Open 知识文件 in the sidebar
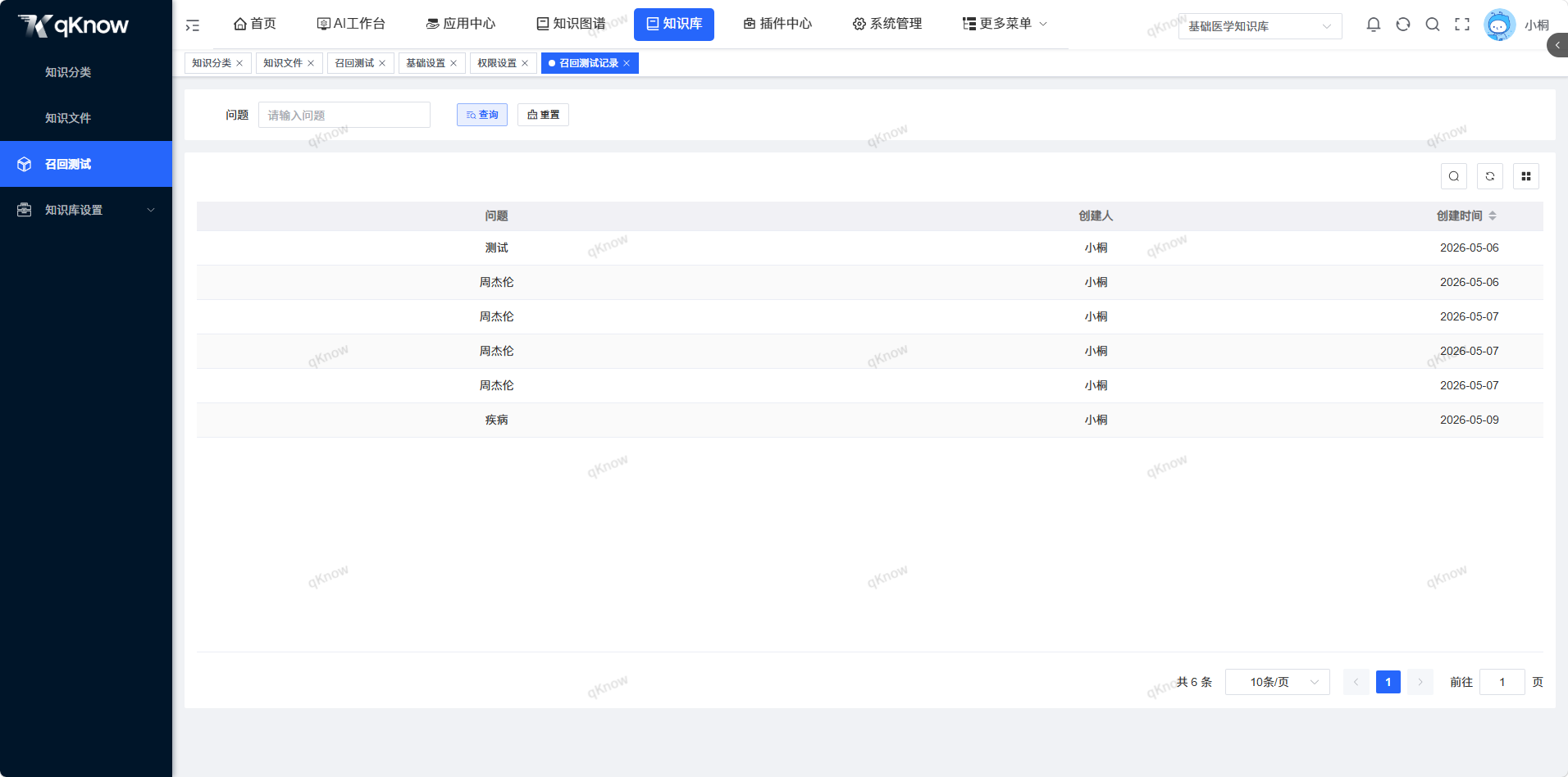 click(86, 118)
